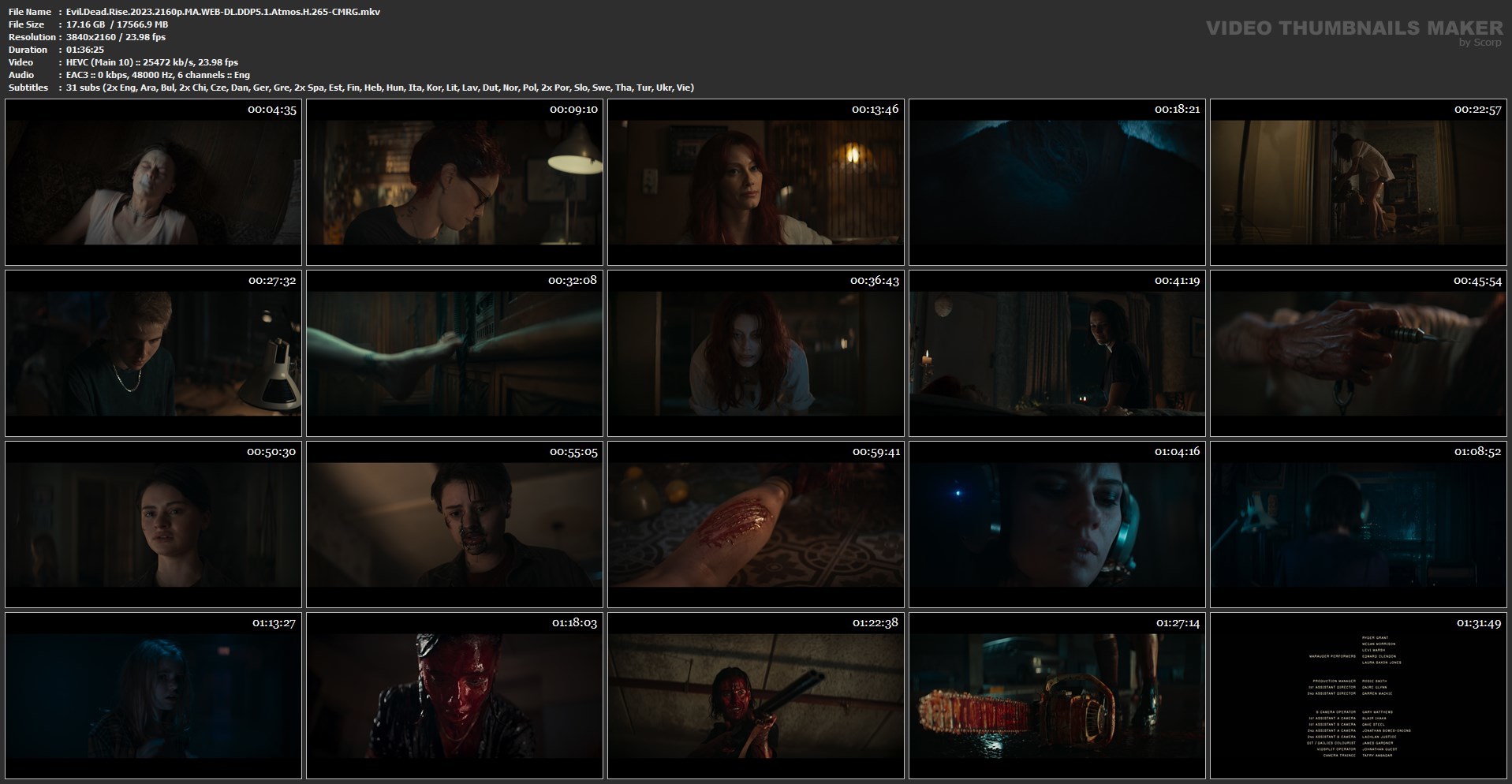Select the thumbnail at 00:36:43
Viewport: 1512px width, 784px height.
coord(756,353)
